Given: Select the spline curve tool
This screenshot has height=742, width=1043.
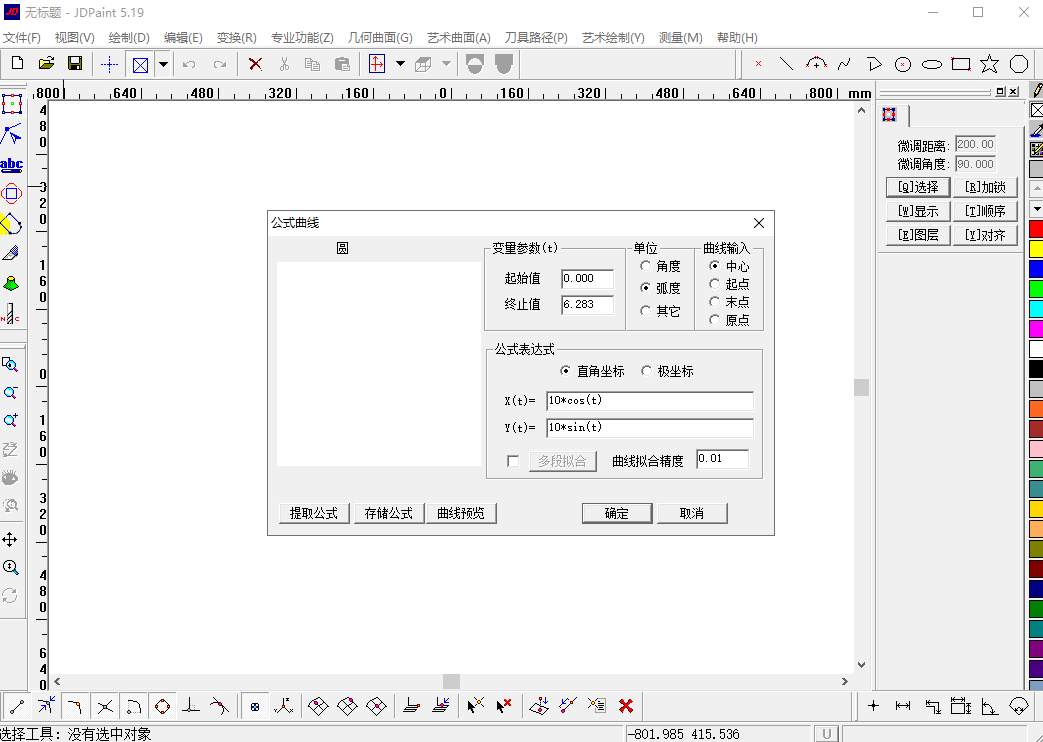Looking at the screenshot, I should coord(844,64).
